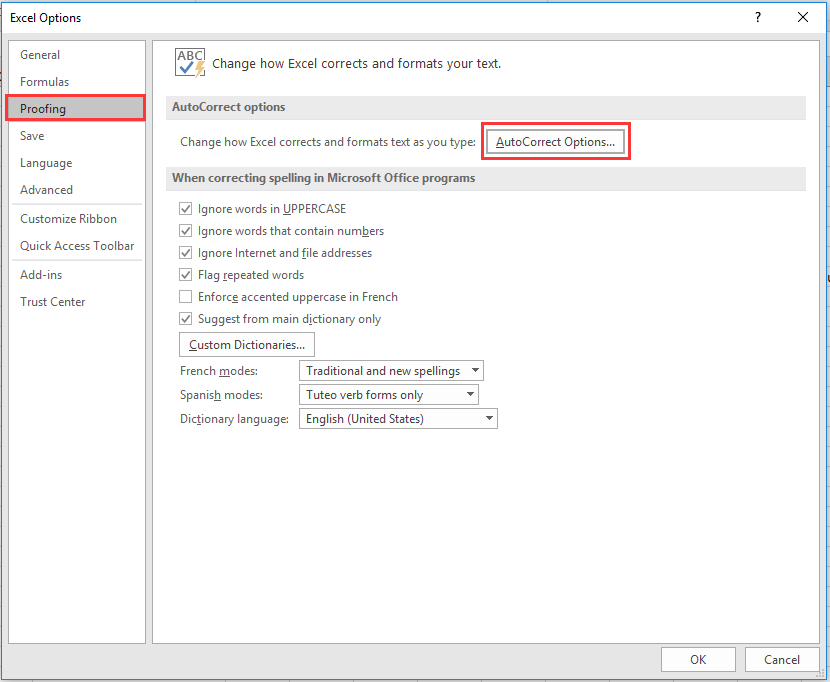The image size is (830, 682).
Task: Select the General category
Action: pos(40,55)
